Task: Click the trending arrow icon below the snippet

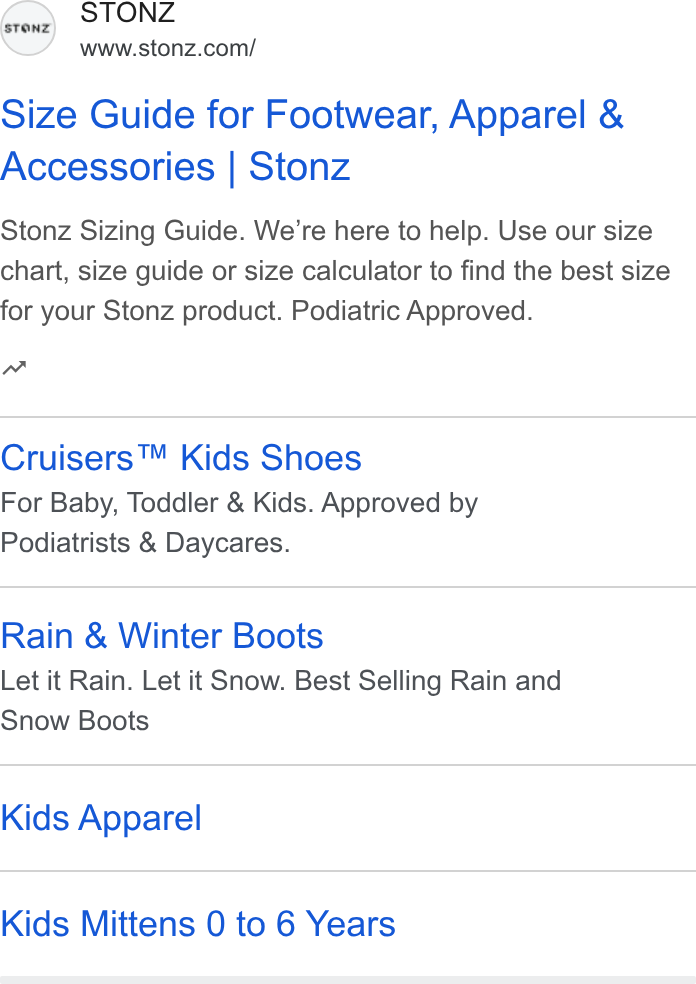Action: click(14, 368)
